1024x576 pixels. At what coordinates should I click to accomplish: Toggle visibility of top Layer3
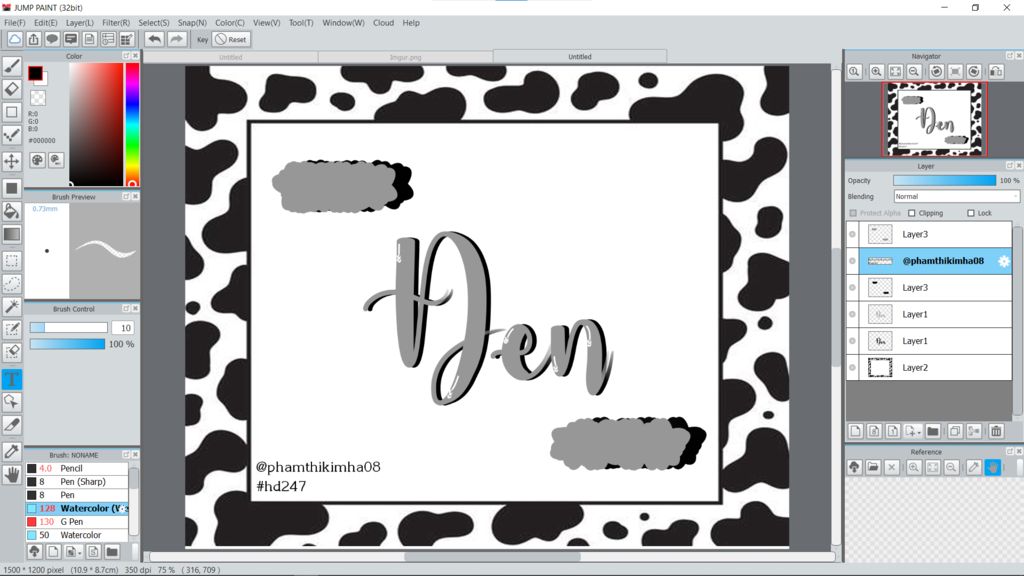click(x=852, y=234)
